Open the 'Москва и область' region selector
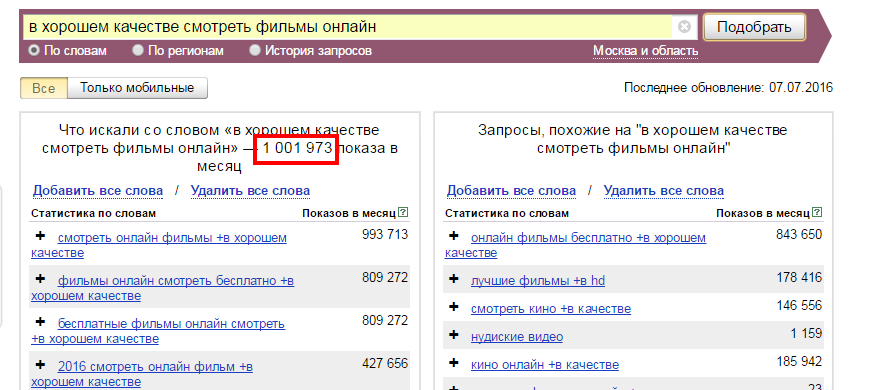 645,51
